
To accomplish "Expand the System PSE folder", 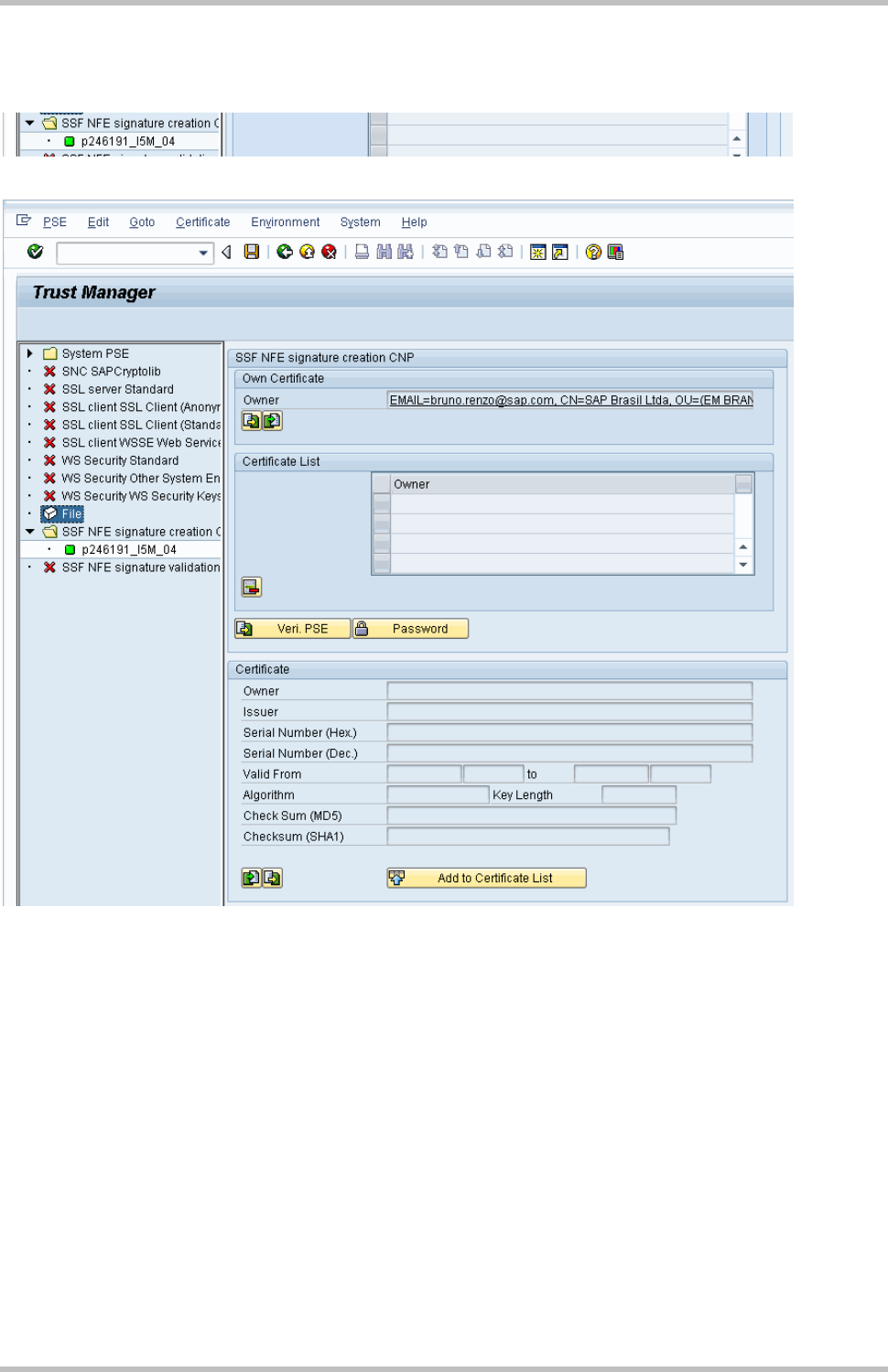I will click(29, 353).
